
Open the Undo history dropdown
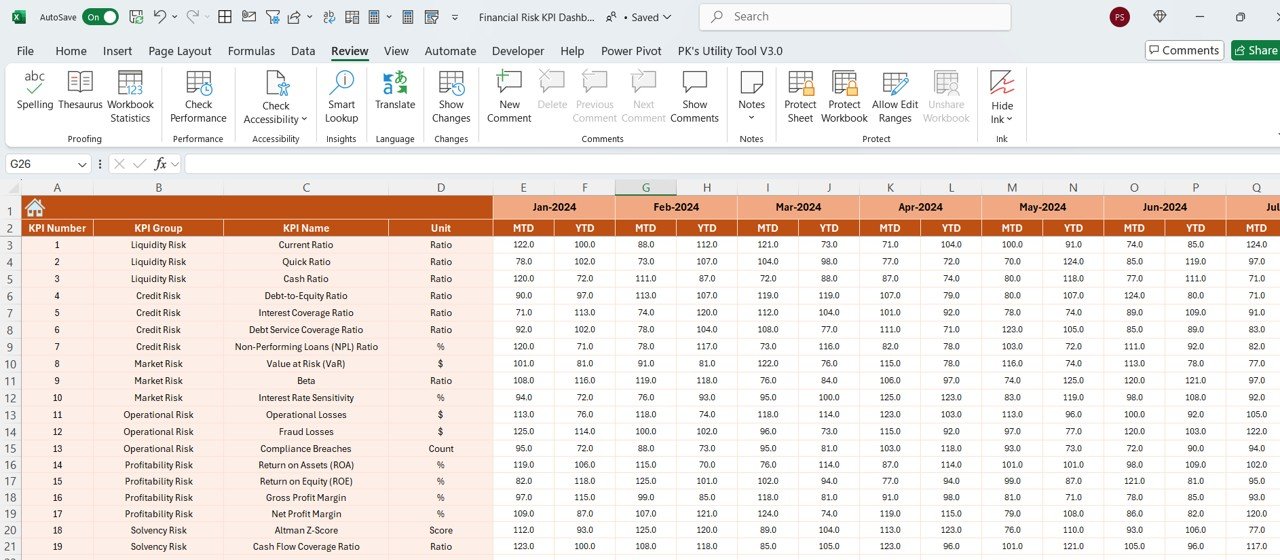(x=175, y=17)
